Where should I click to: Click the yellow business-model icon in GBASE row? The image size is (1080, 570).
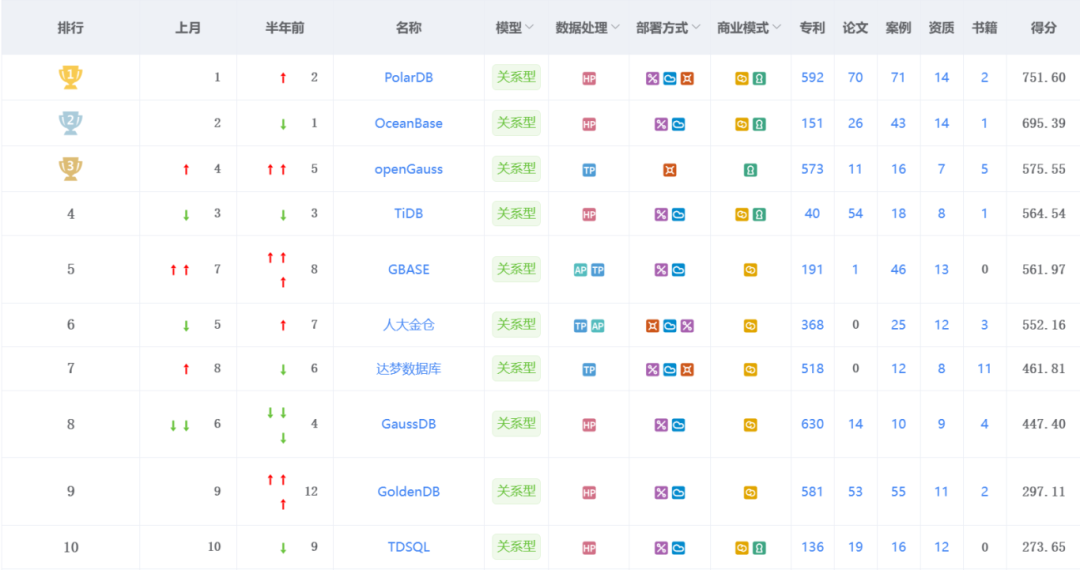(750, 270)
